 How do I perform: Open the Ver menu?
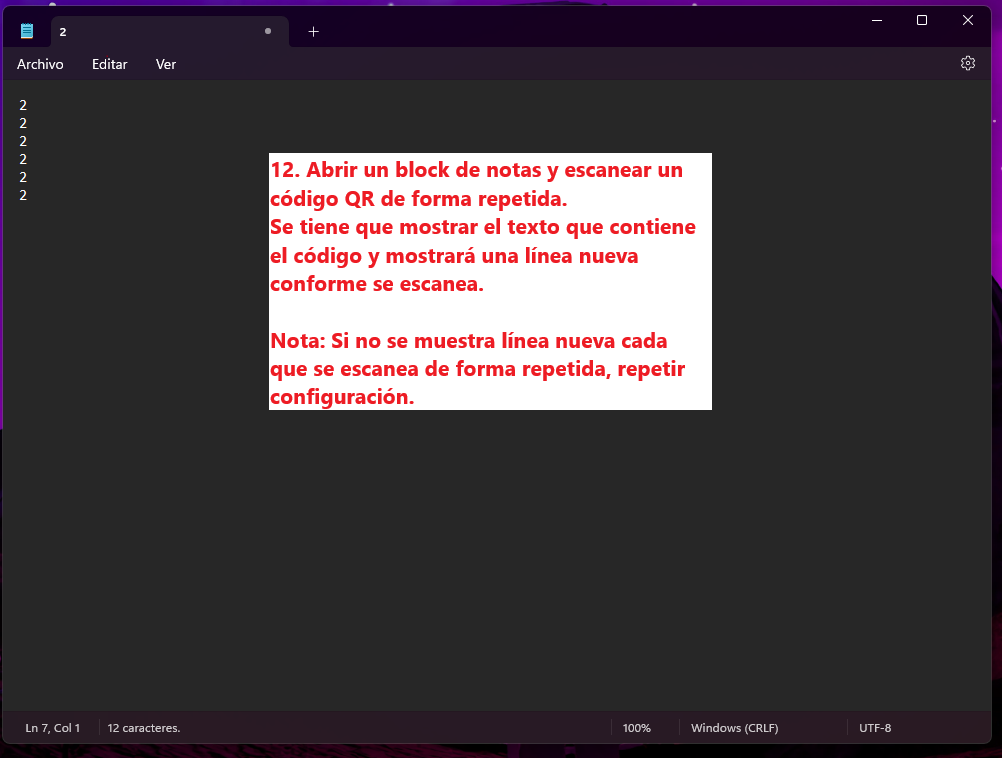click(x=166, y=64)
